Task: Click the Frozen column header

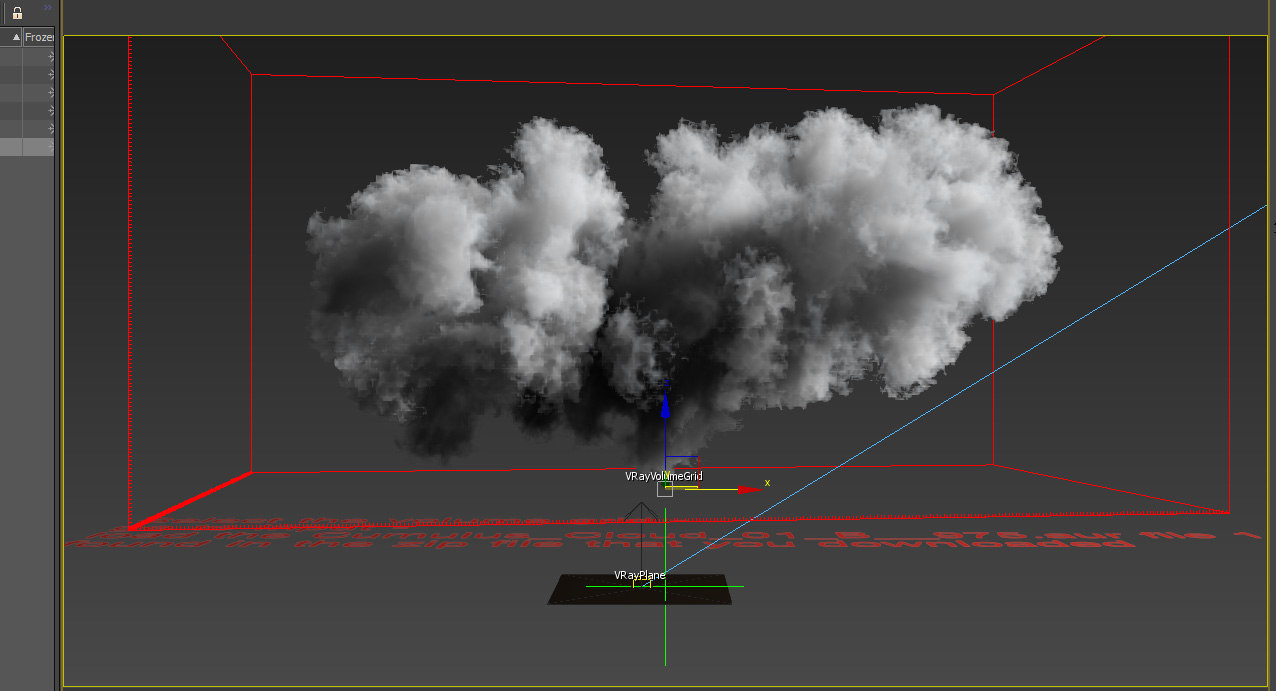Action: point(39,36)
